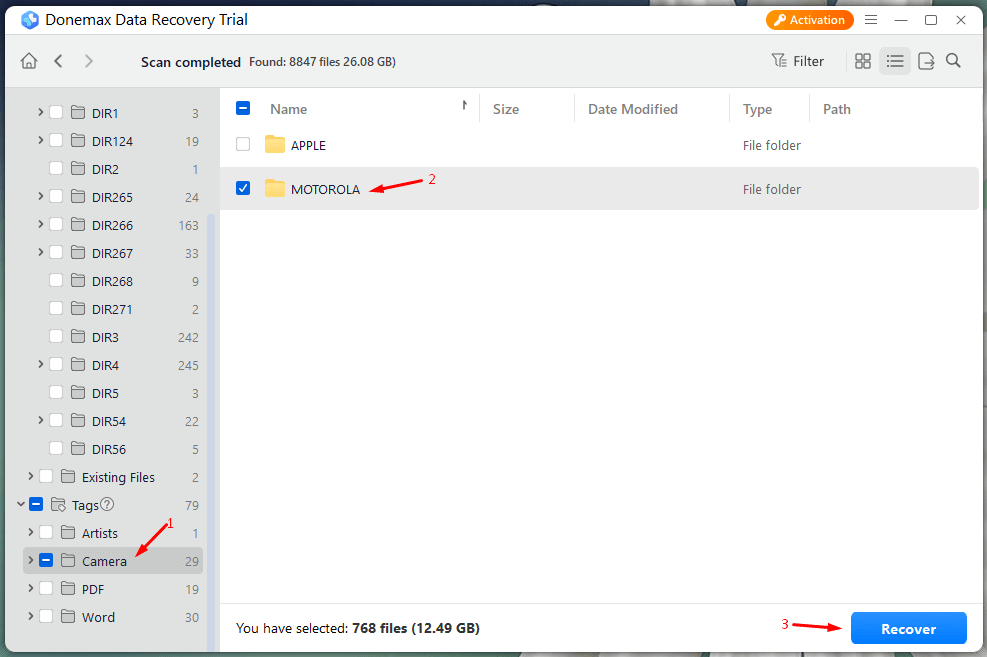Collapse the Tags tree node
The width and height of the screenshot is (987, 657).
tap(21, 504)
